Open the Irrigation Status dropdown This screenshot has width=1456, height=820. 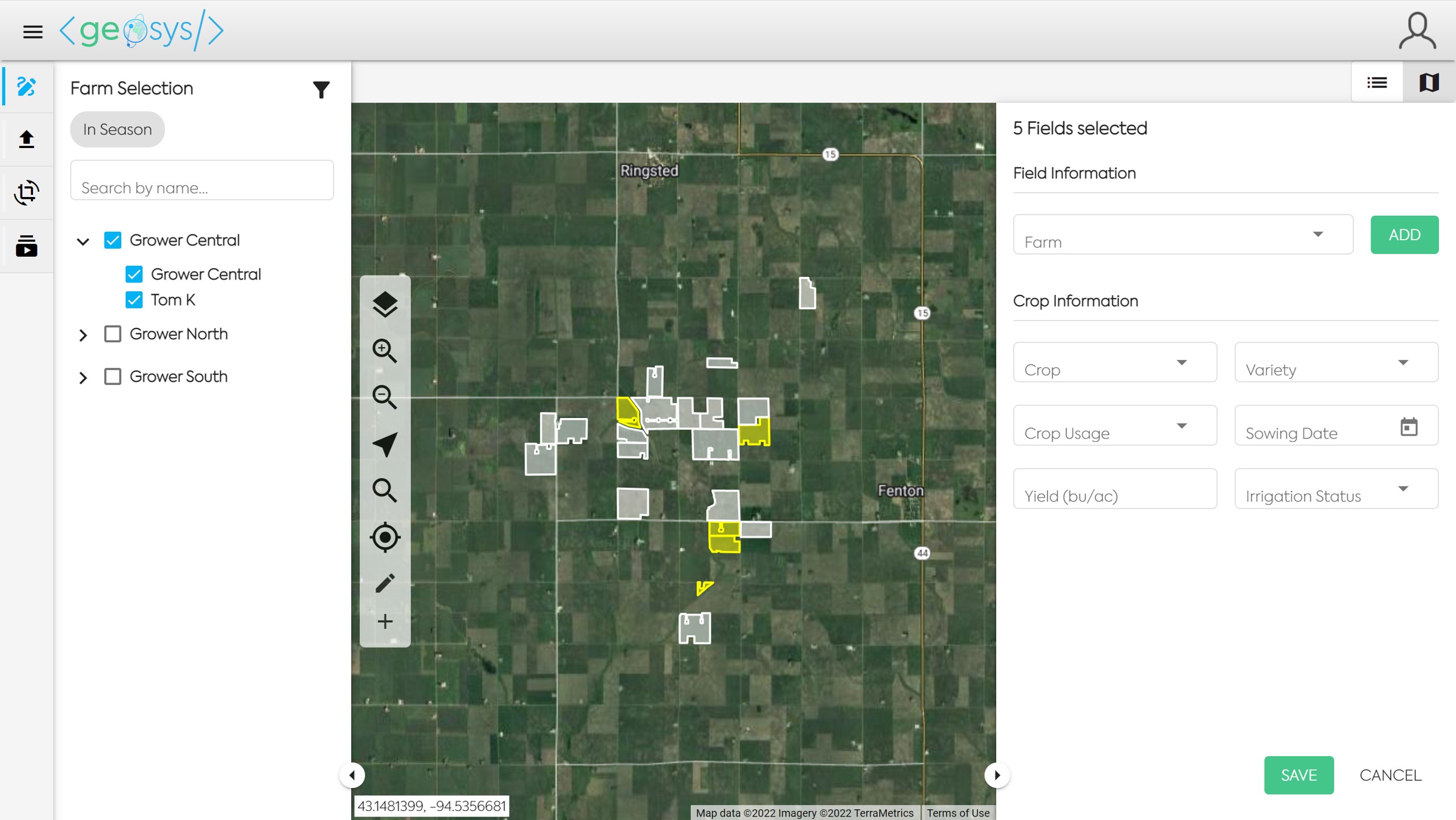[x=1335, y=489]
